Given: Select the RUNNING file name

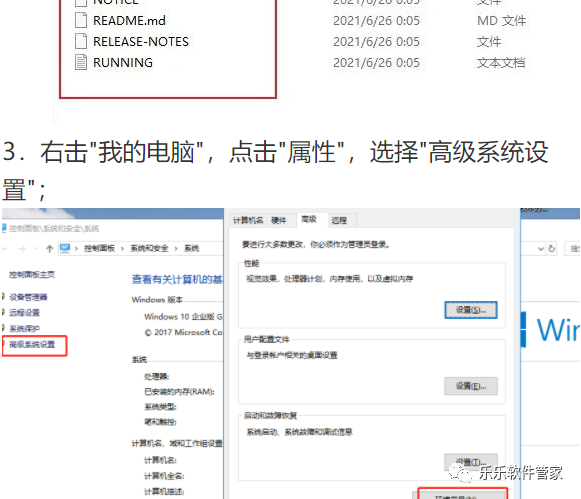Looking at the screenshot, I should click(123, 63).
